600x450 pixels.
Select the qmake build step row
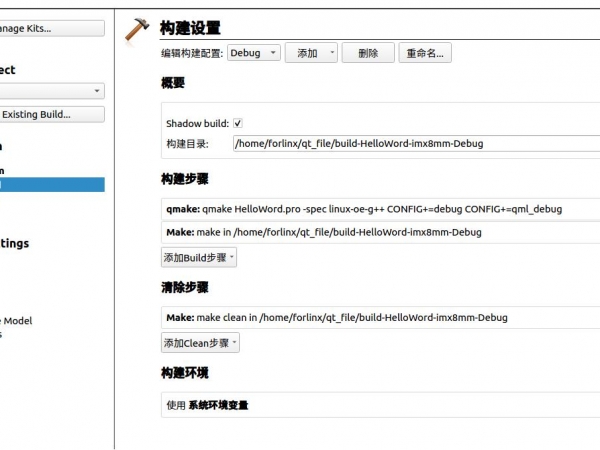click(380, 210)
